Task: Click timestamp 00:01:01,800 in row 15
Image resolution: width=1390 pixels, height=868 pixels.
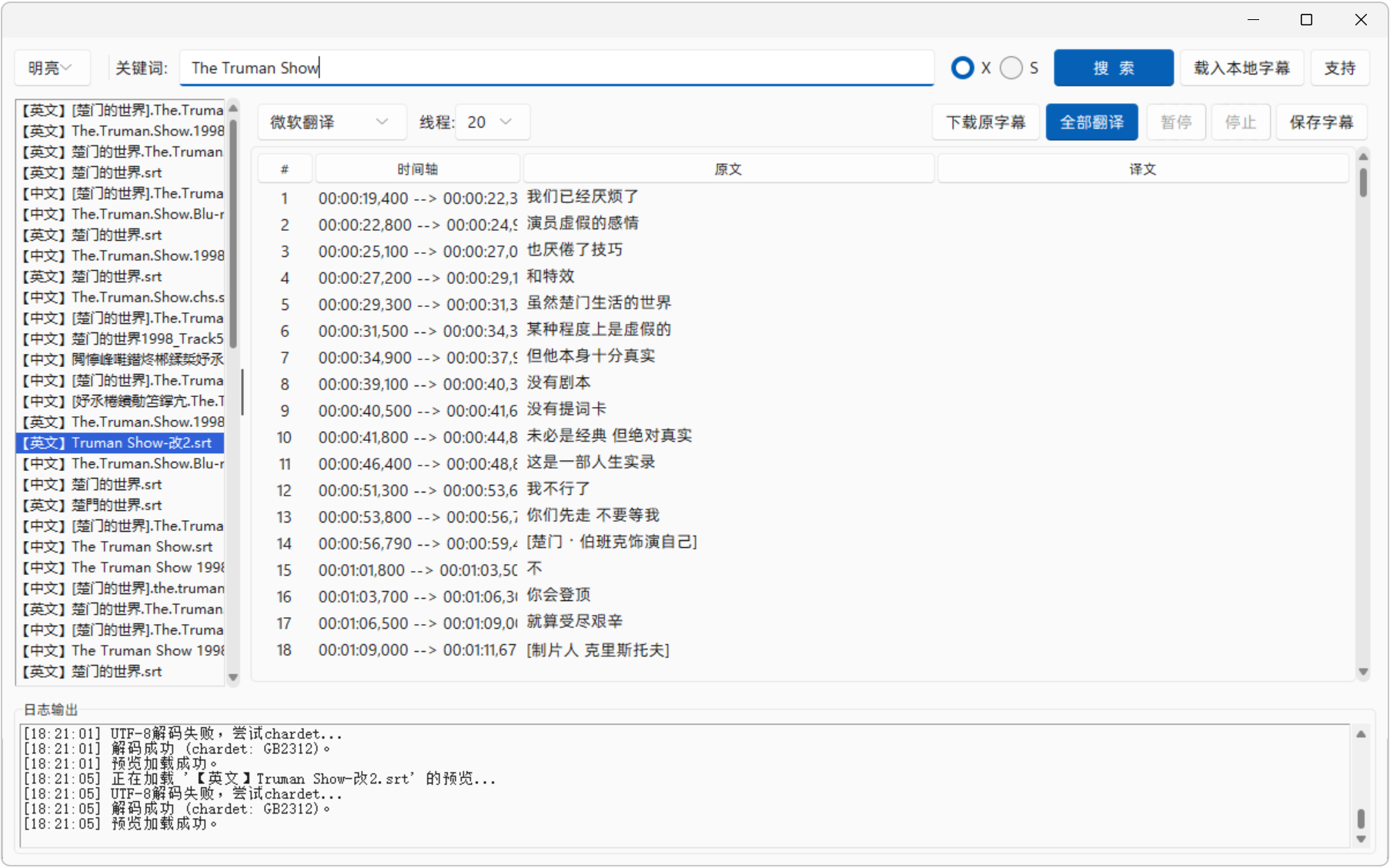Action: tap(362, 570)
